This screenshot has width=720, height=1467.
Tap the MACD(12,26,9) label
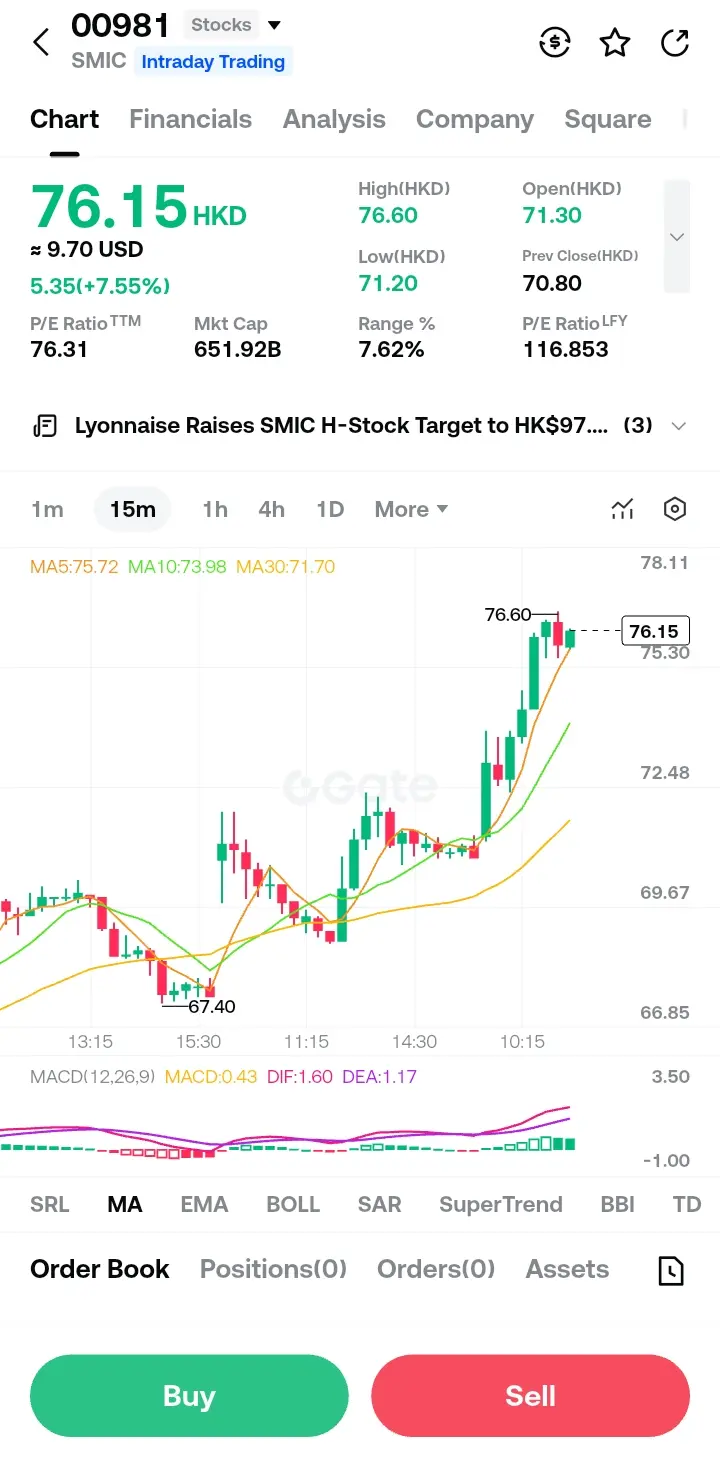(92, 1077)
